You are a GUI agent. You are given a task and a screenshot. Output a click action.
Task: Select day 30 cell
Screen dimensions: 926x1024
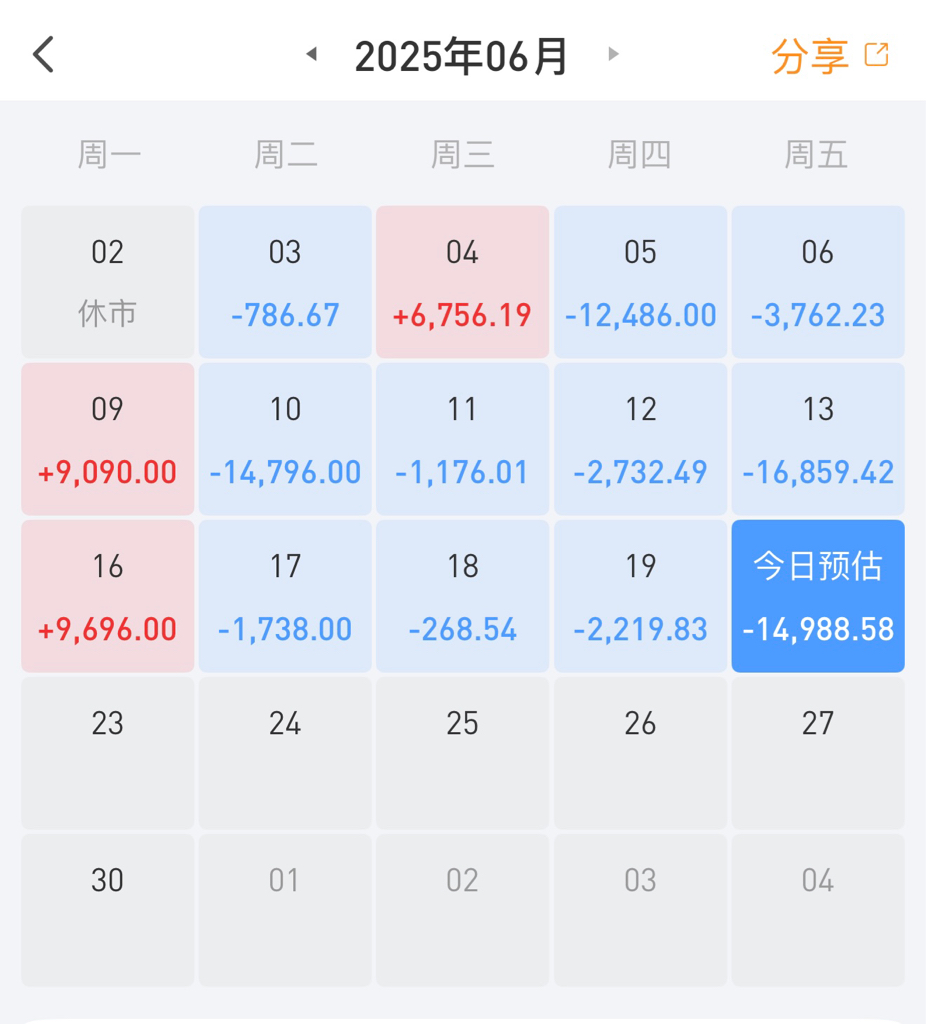point(108,910)
